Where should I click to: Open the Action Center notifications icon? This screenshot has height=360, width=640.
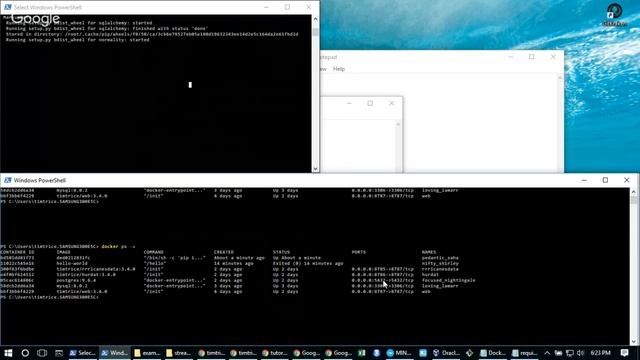(x=624, y=353)
